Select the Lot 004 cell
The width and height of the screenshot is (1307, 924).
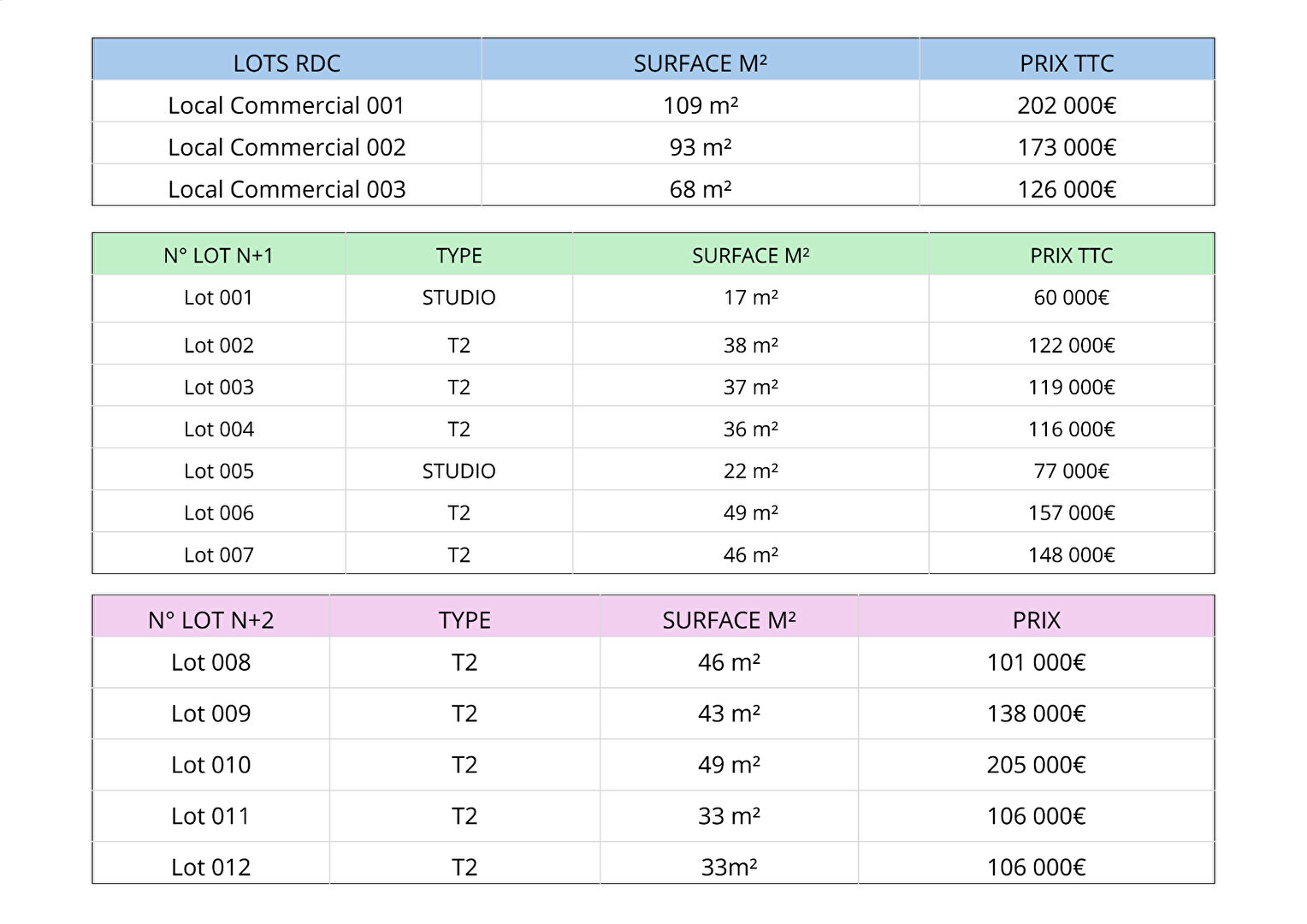point(218,429)
